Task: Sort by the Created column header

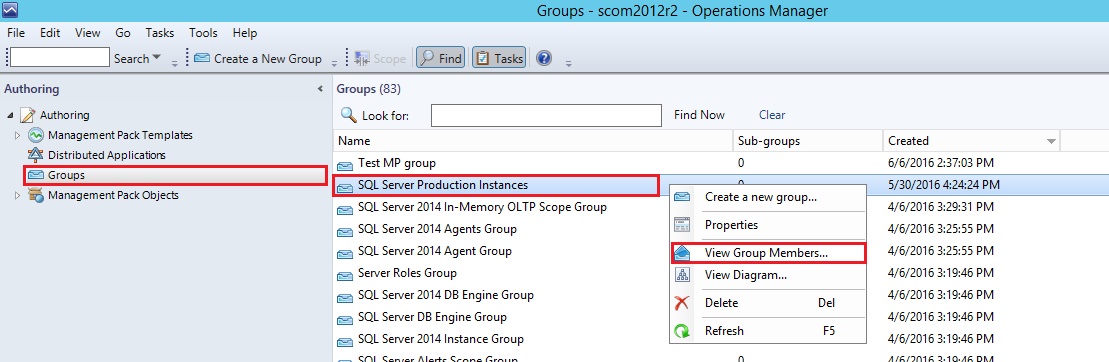Action: pos(971,141)
